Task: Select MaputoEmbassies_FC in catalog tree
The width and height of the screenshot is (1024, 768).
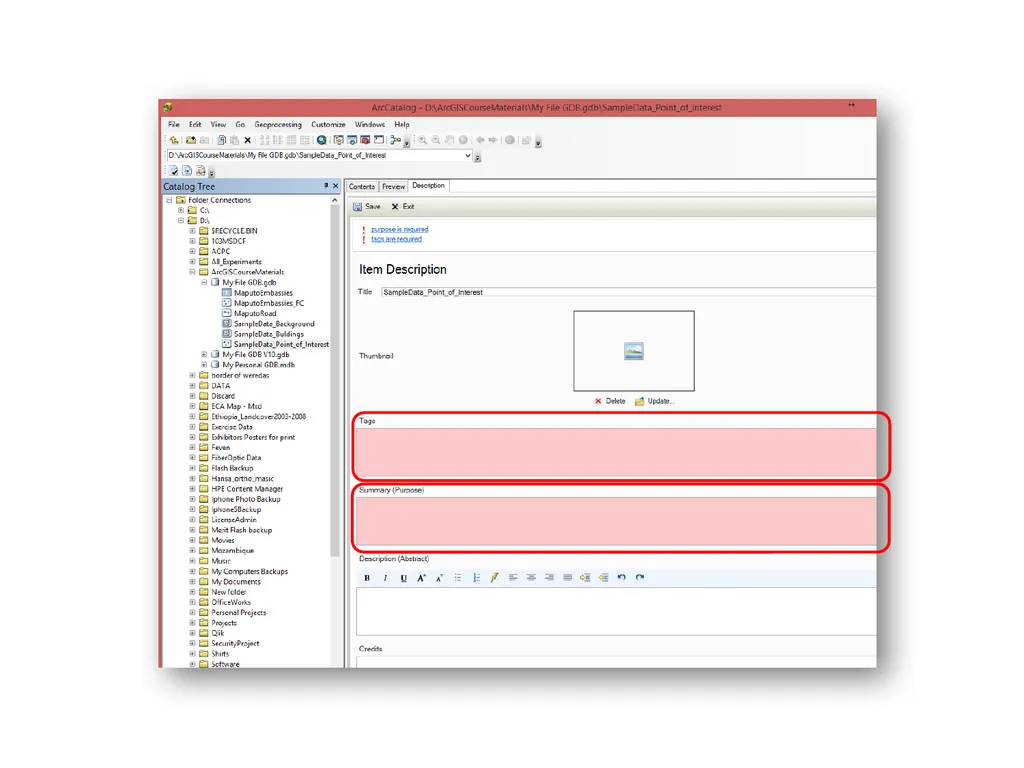Action: point(269,303)
